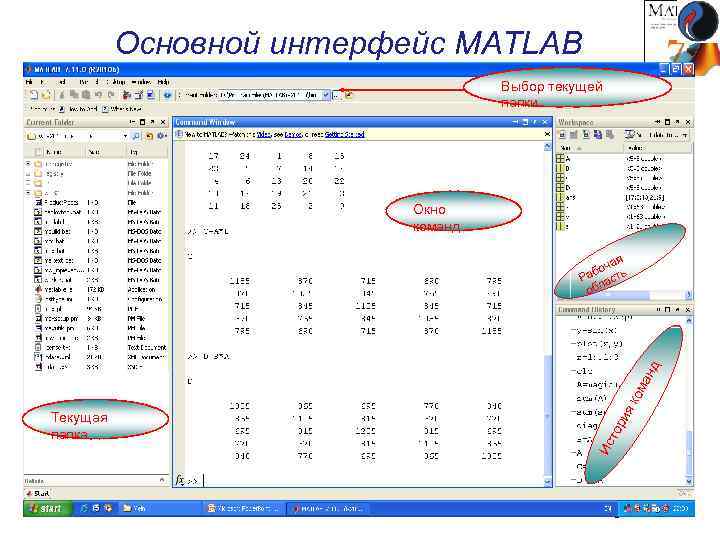Click the Cut toolbar icon

[x=62, y=95]
